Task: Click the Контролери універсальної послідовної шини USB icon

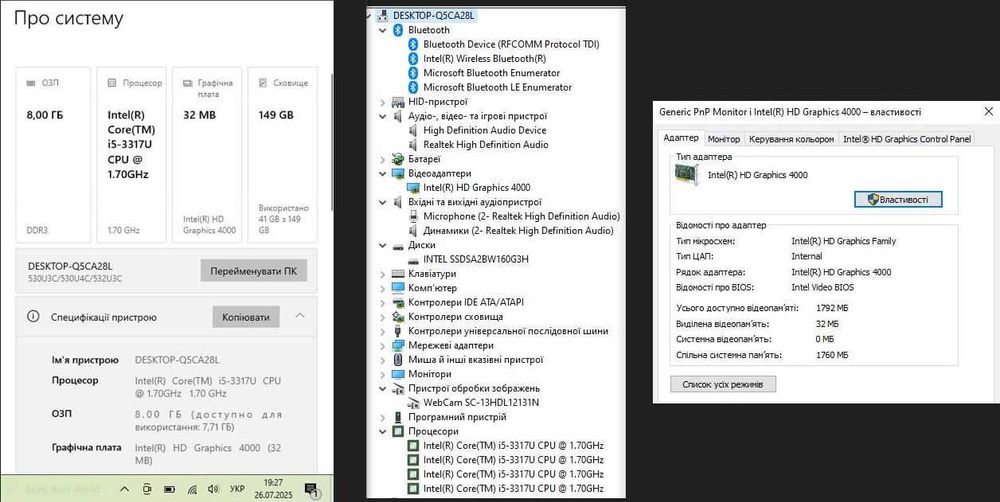Action: tap(398, 331)
